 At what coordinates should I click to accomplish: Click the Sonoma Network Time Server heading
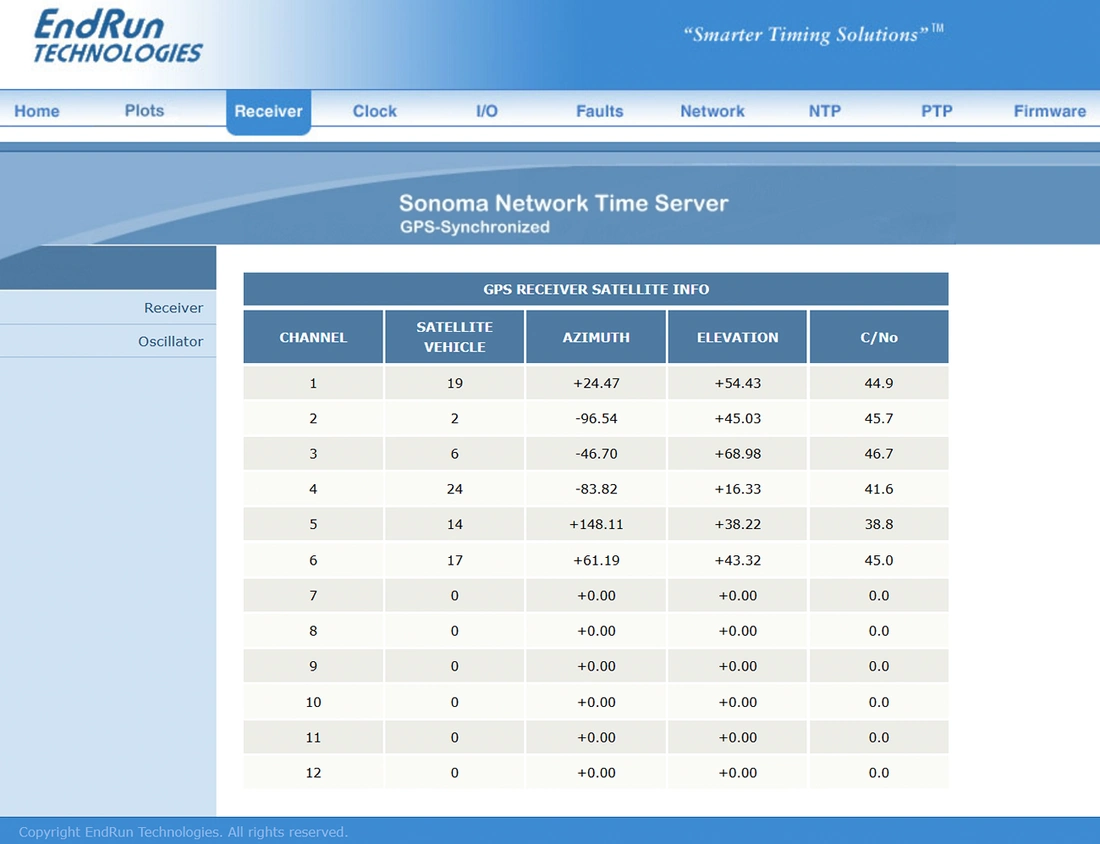[x=563, y=203]
